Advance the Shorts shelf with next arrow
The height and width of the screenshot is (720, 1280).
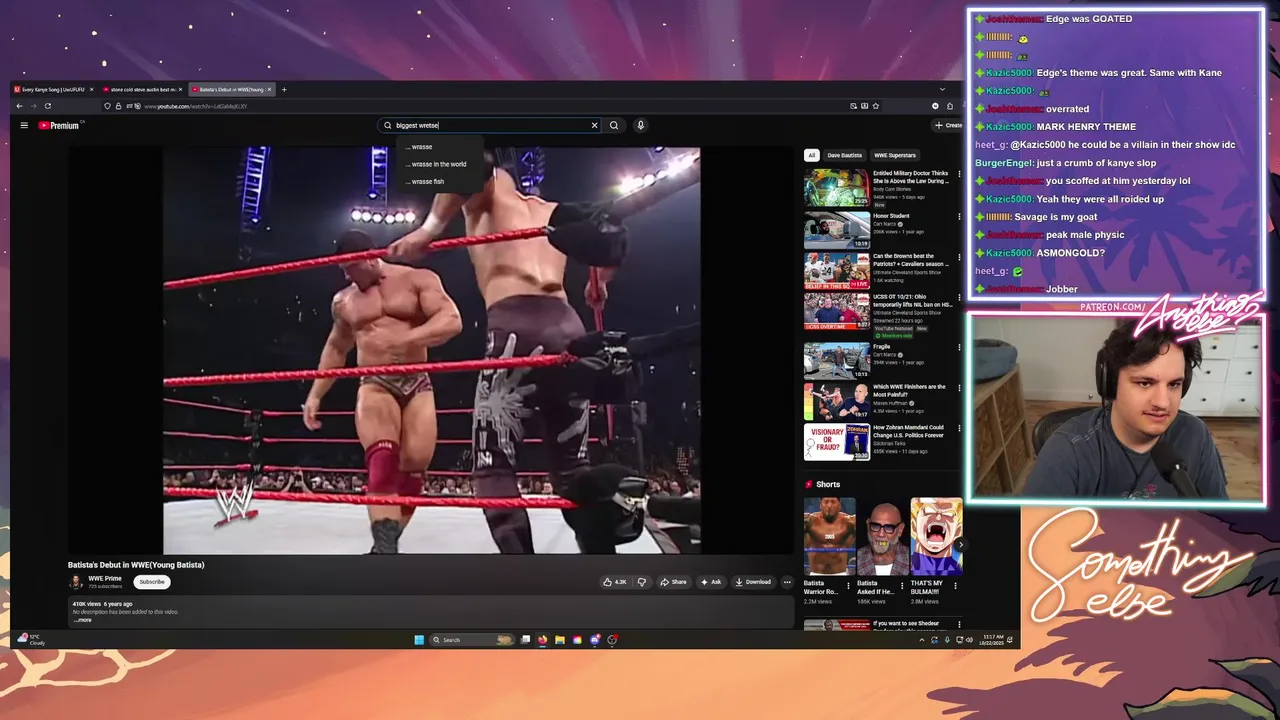[960, 545]
